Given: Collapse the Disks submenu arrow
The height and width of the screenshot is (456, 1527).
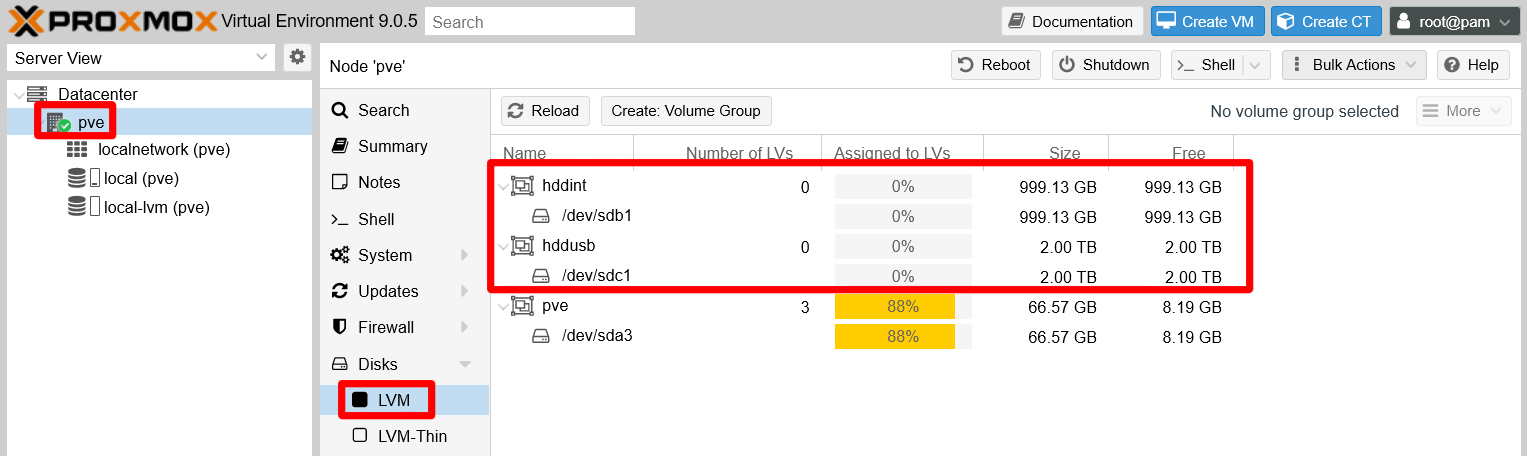Looking at the screenshot, I should tap(464, 364).
